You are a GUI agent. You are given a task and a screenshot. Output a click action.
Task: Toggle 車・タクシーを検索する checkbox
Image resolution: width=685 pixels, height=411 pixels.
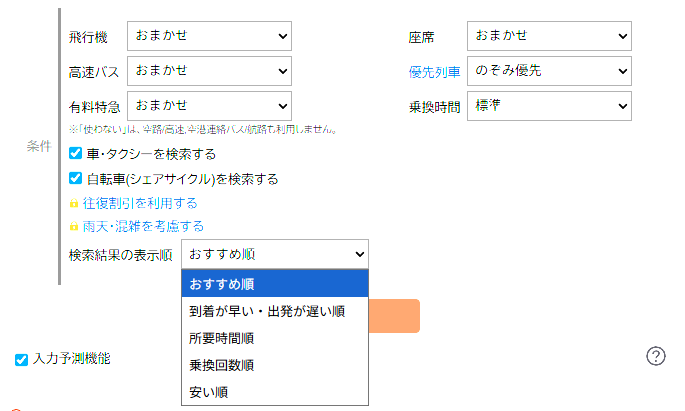pyautogui.click(x=76, y=154)
